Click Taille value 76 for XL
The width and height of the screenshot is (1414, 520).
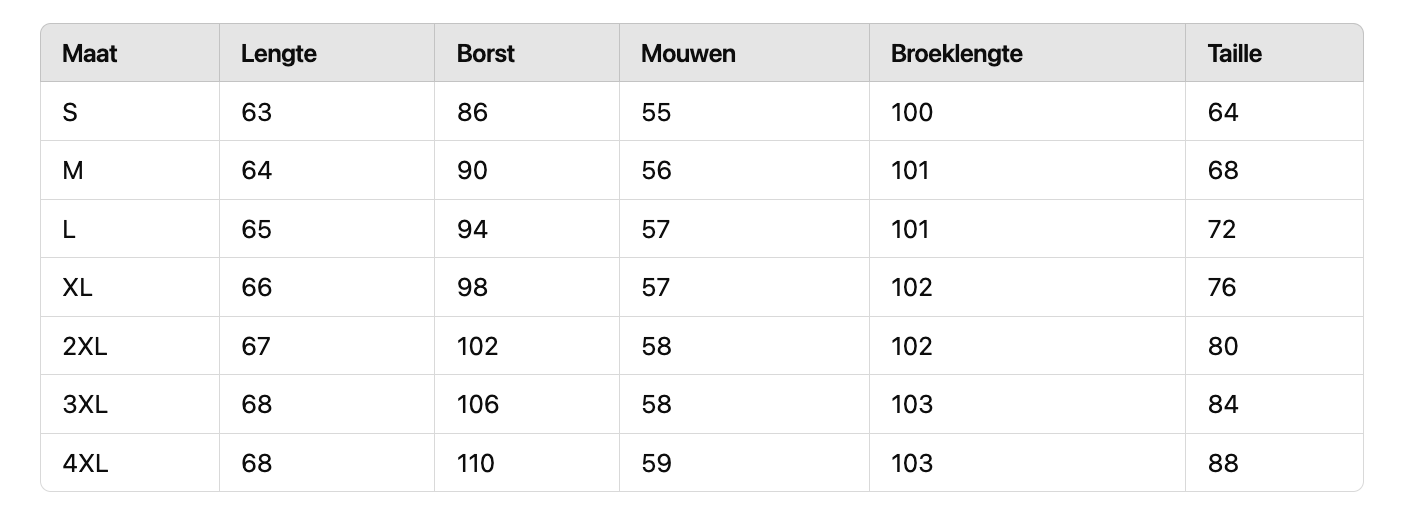[1223, 288]
